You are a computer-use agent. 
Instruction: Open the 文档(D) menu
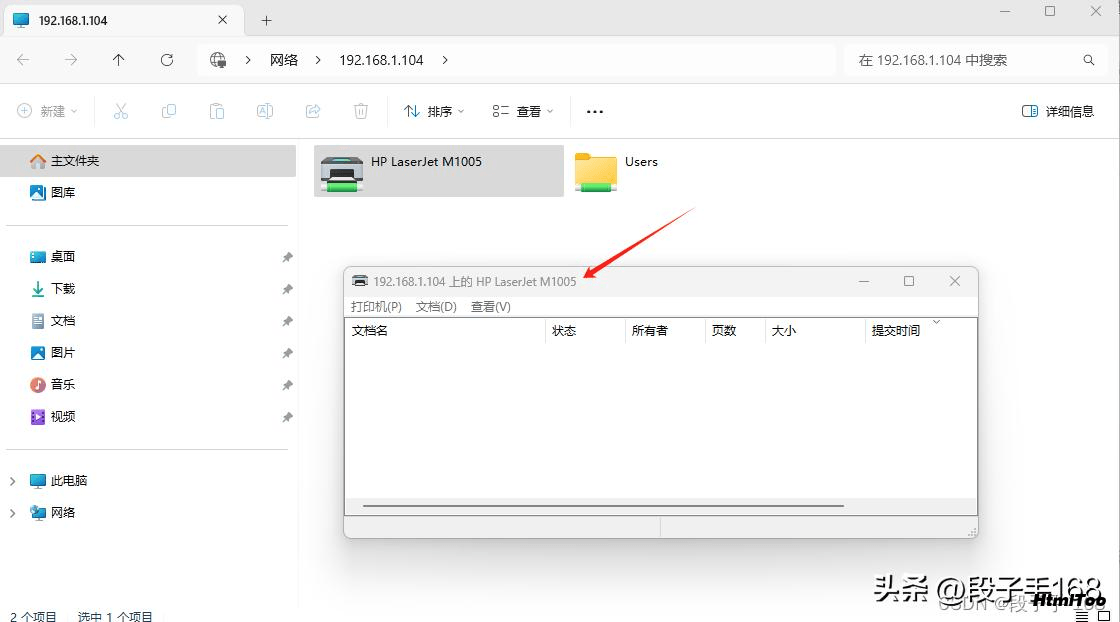436,306
